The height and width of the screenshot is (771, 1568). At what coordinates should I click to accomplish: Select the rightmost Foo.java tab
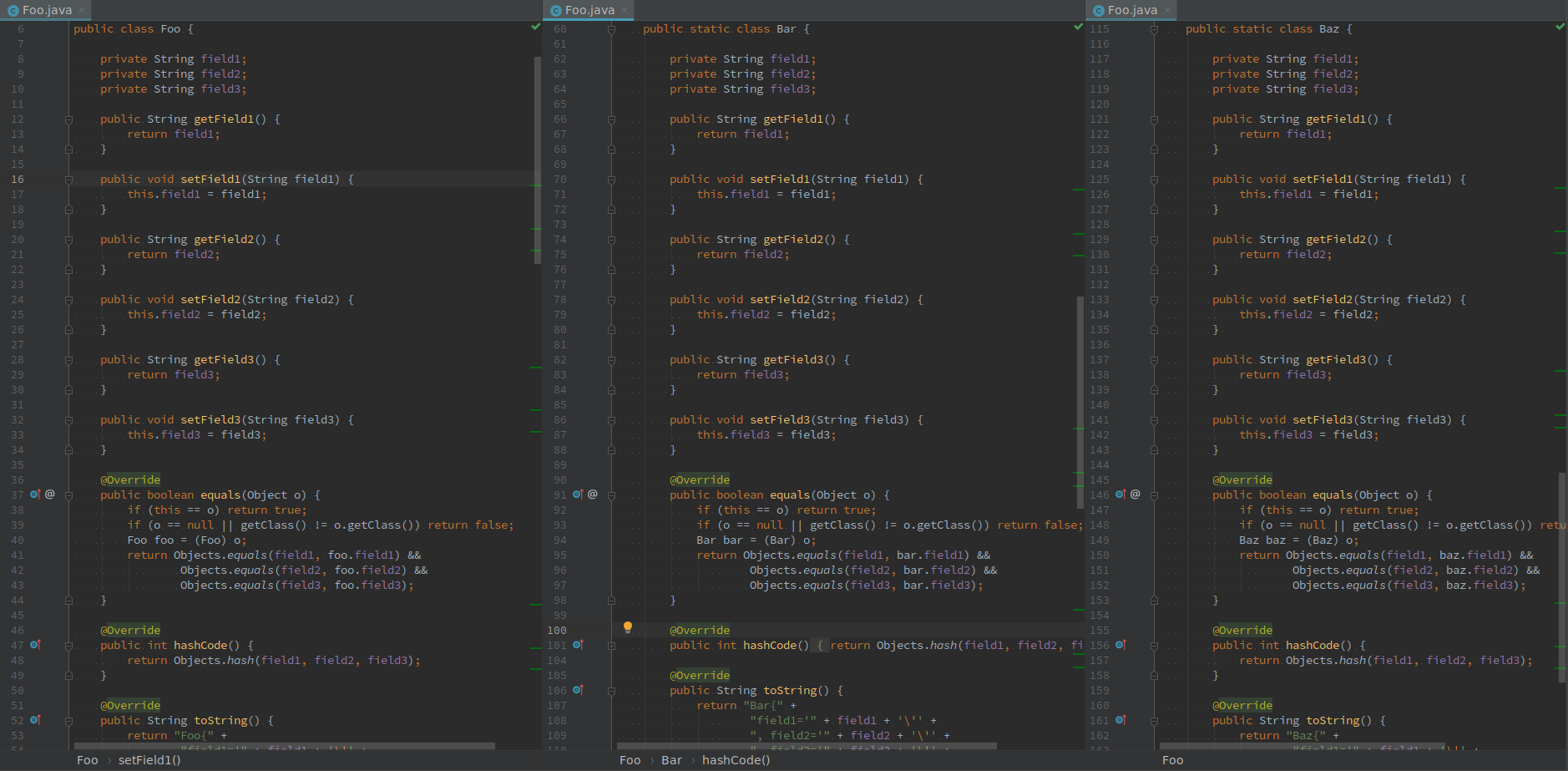pos(1131,11)
